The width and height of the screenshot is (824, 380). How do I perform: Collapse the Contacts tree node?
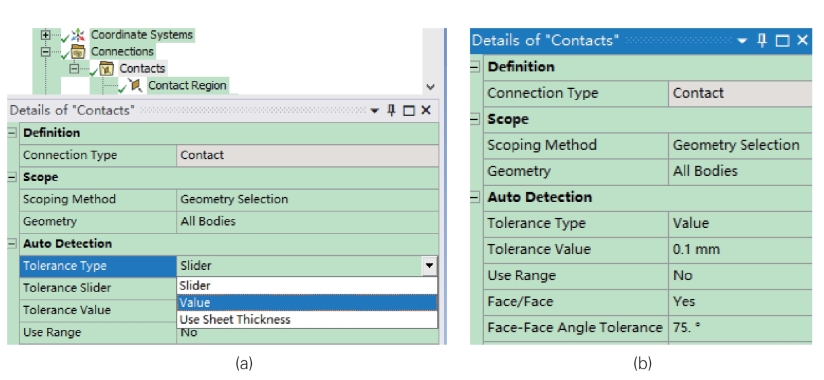[74, 69]
